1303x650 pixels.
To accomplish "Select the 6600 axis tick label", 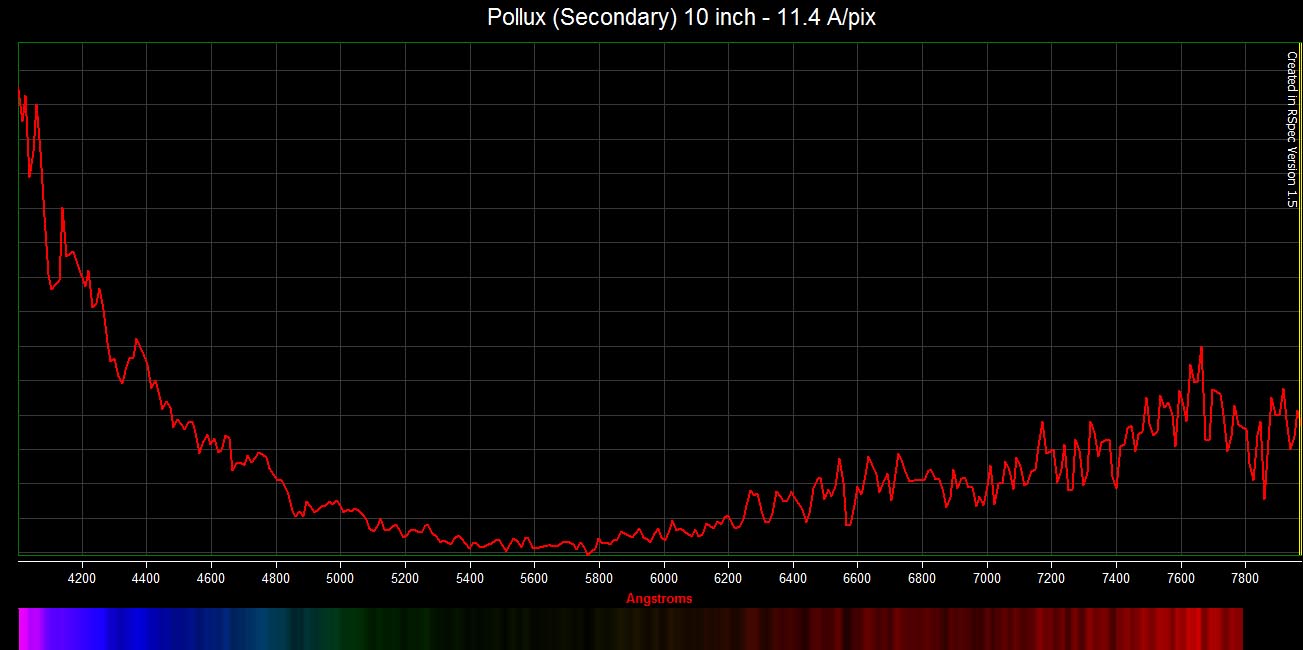I will (x=858, y=578).
